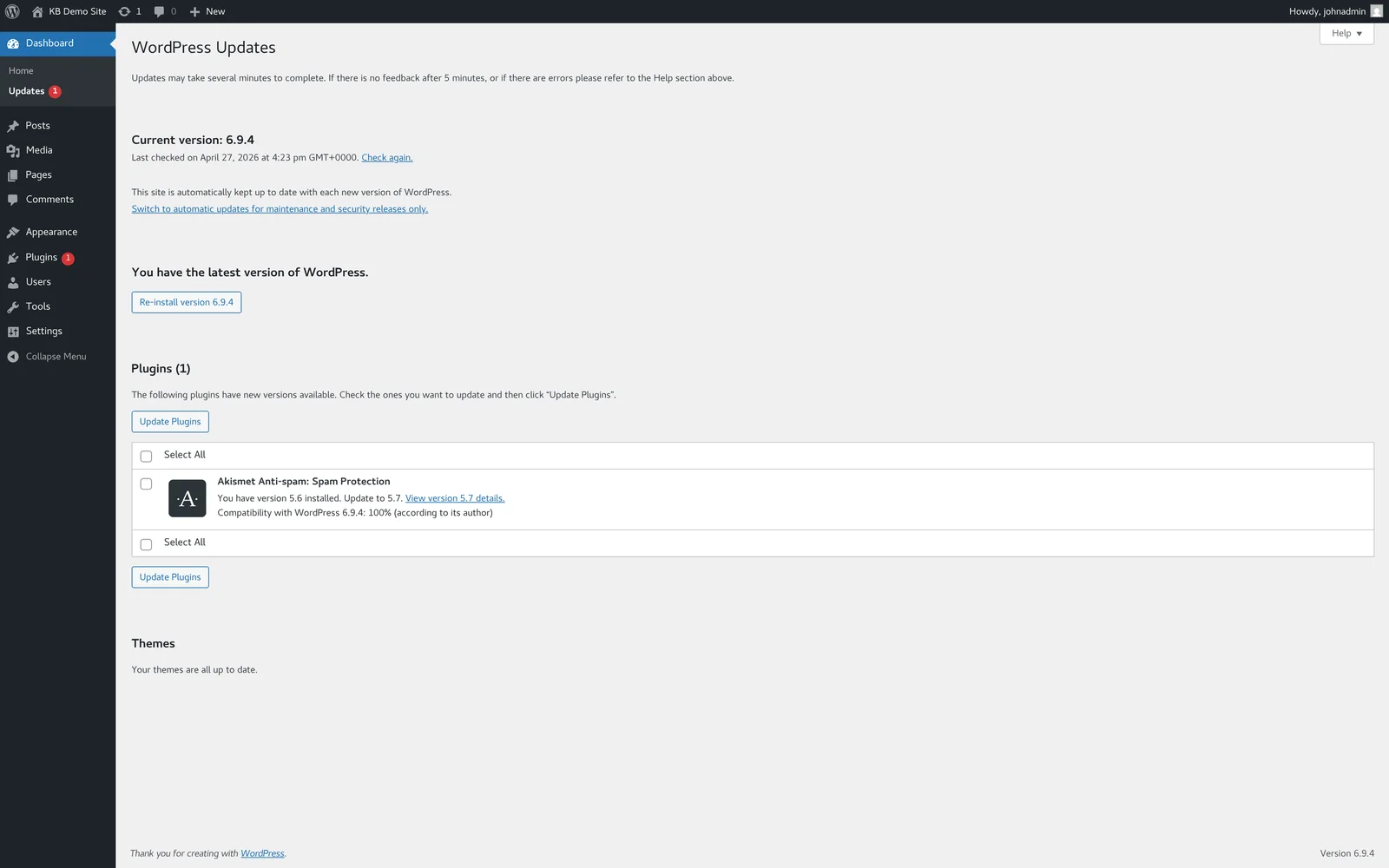Image resolution: width=1389 pixels, height=868 pixels.
Task: Click Collapse Menu label
Action: tap(56, 357)
